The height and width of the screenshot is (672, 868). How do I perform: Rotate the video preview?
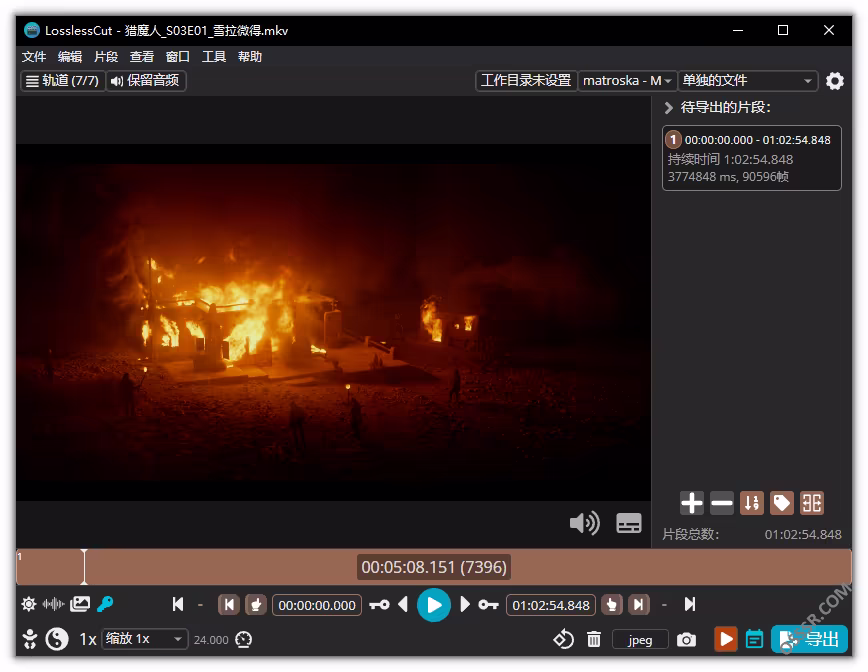coord(563,639)
